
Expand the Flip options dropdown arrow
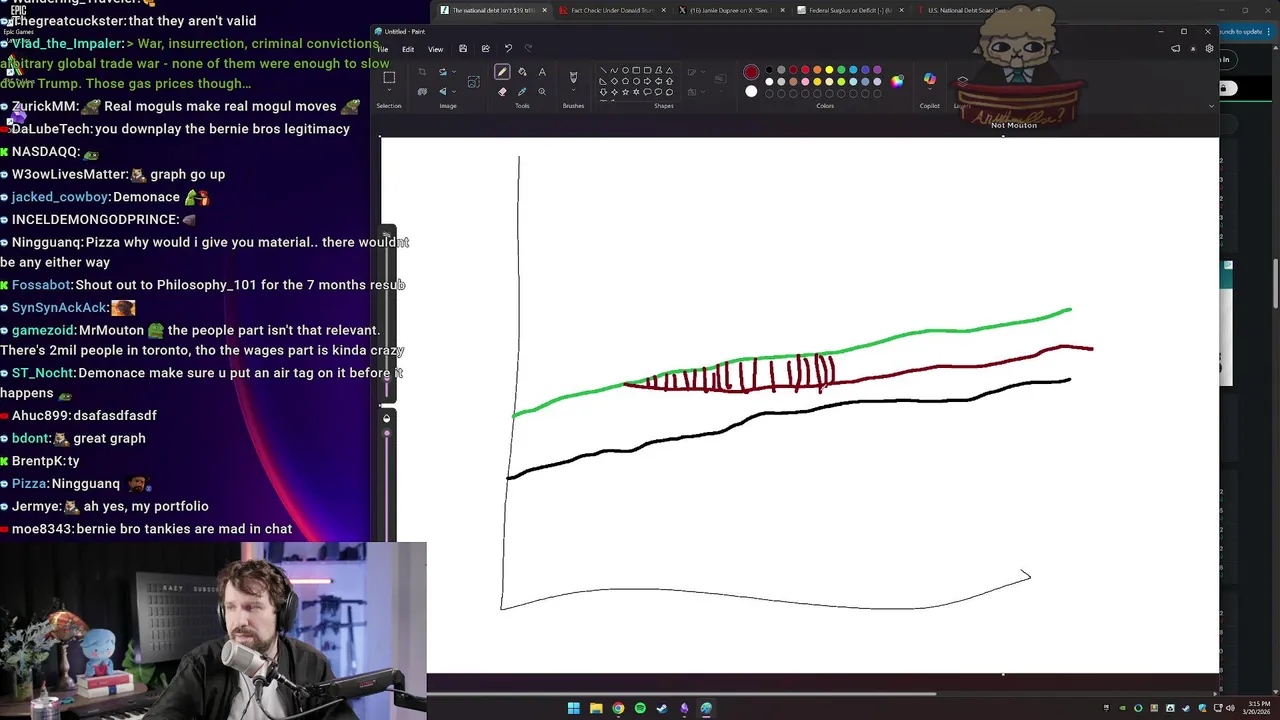[x=454, y=91]
